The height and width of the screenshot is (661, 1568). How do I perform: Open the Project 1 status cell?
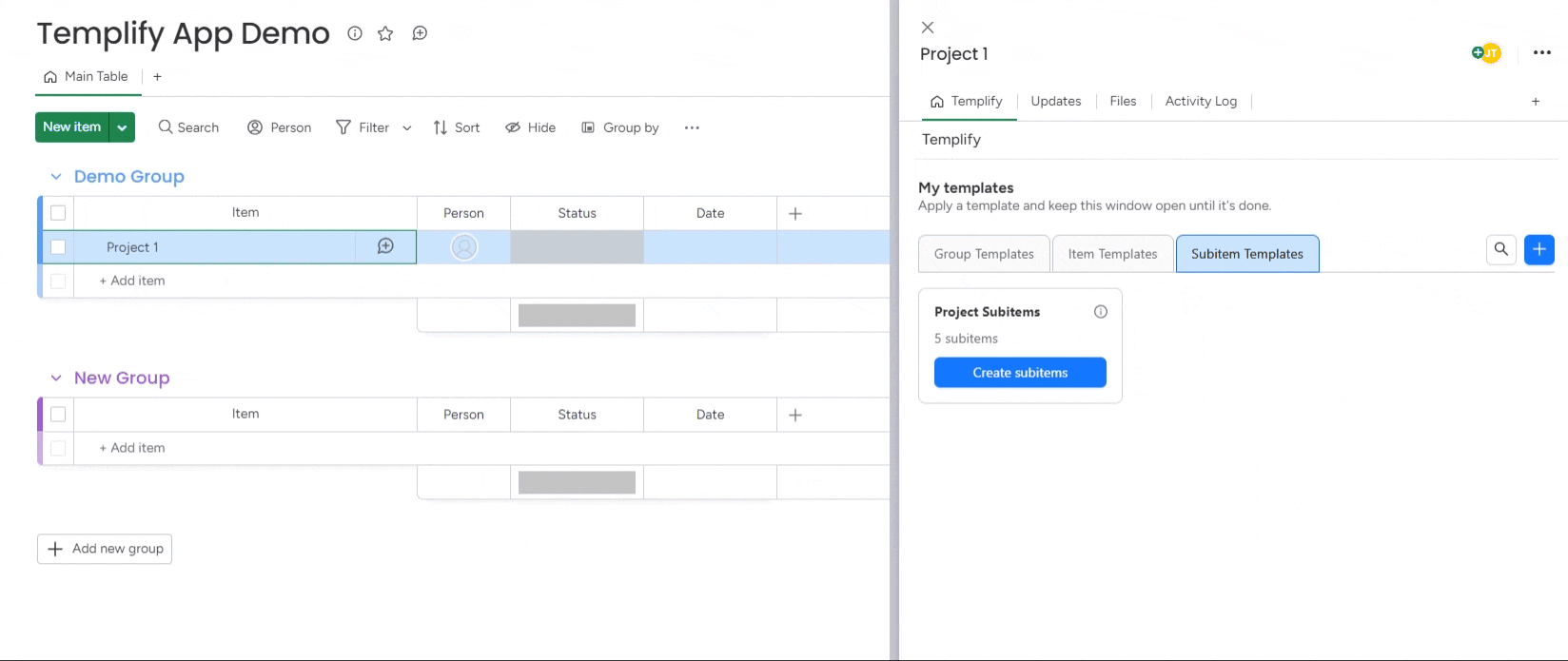click(578, 247)
